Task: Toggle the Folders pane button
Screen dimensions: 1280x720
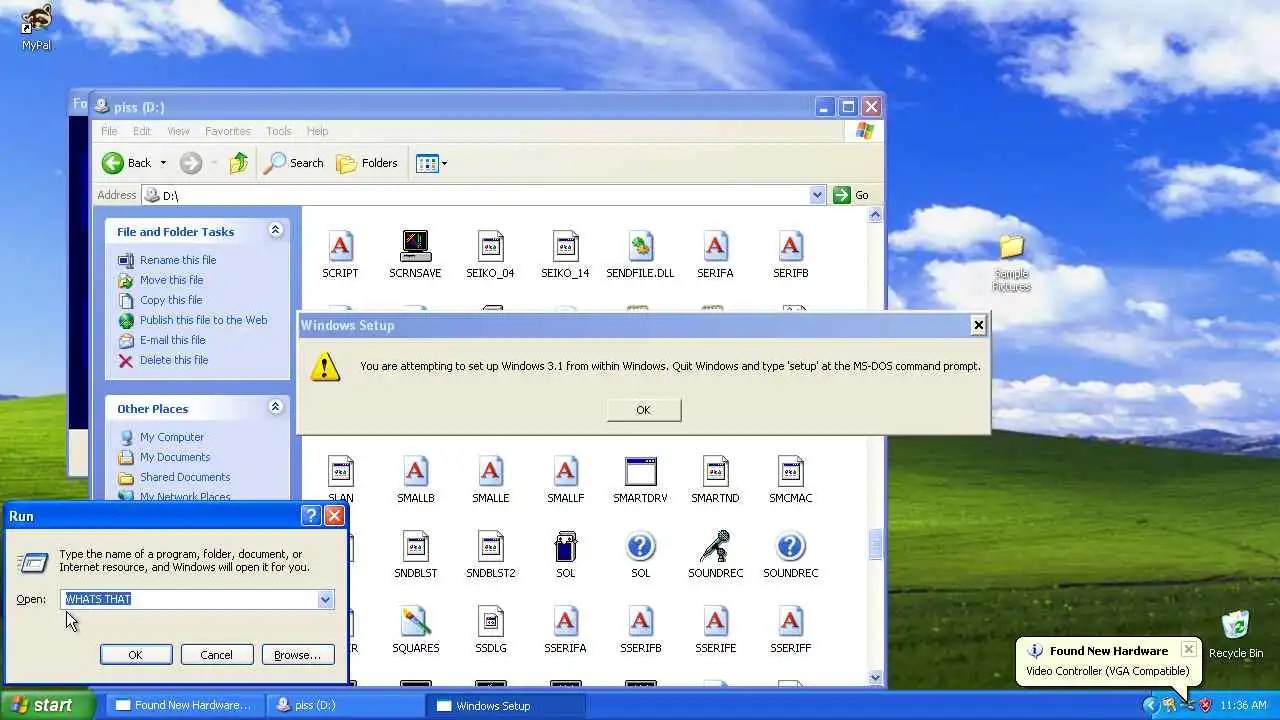Action: (367, 163)
